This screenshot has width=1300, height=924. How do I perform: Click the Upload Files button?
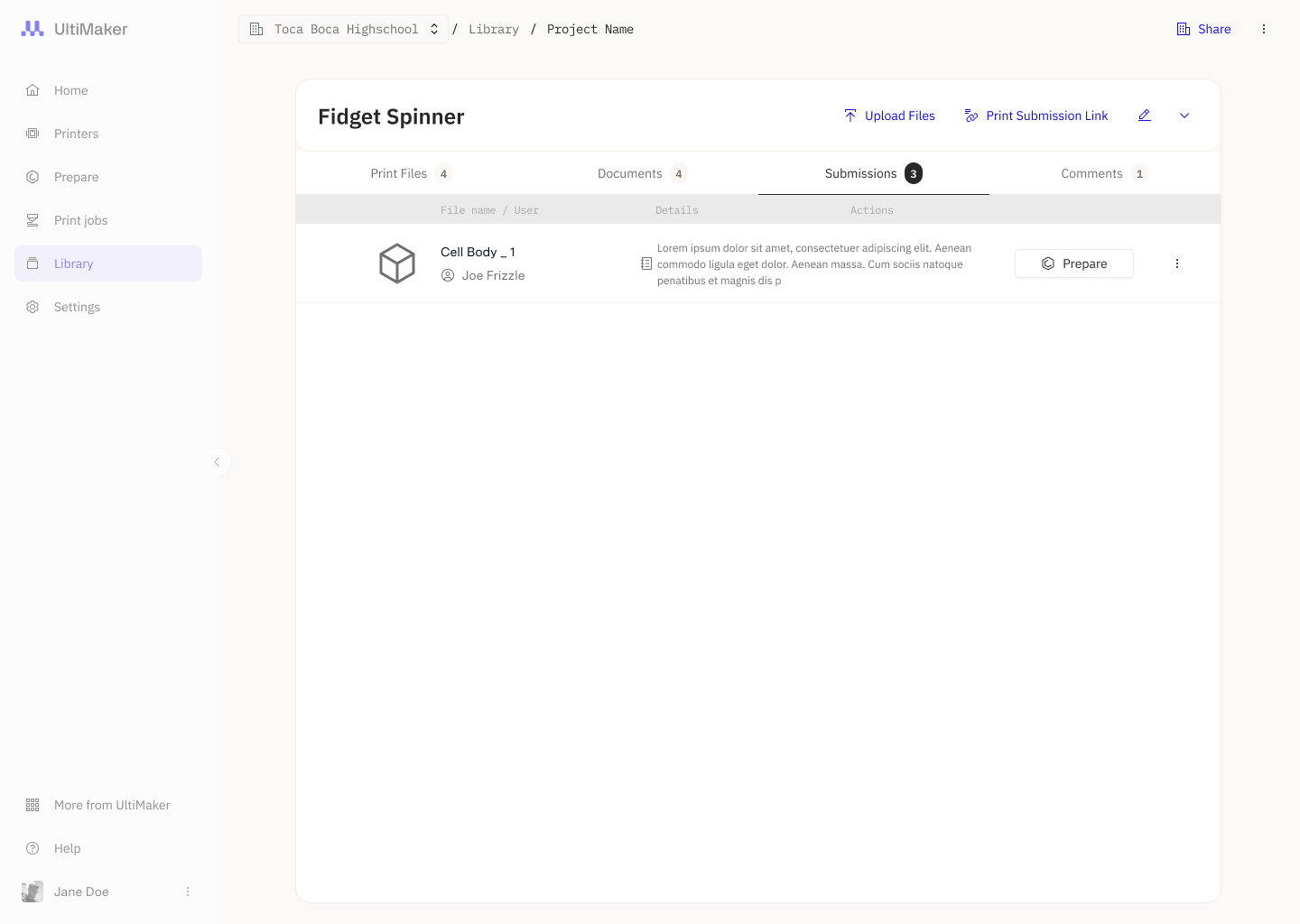889,115
